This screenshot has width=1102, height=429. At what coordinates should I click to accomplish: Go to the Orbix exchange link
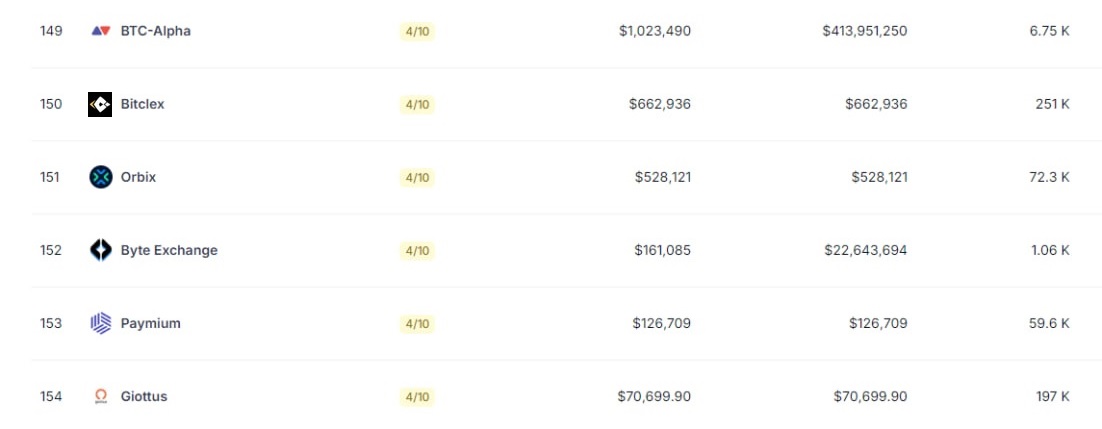(x=138, y=177)
